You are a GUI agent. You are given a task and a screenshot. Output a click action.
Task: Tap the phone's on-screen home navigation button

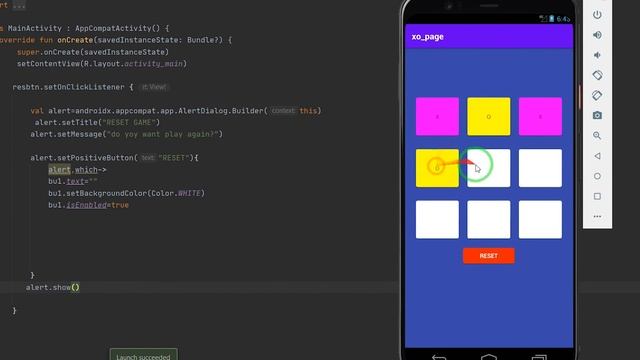tap(489, 357)
